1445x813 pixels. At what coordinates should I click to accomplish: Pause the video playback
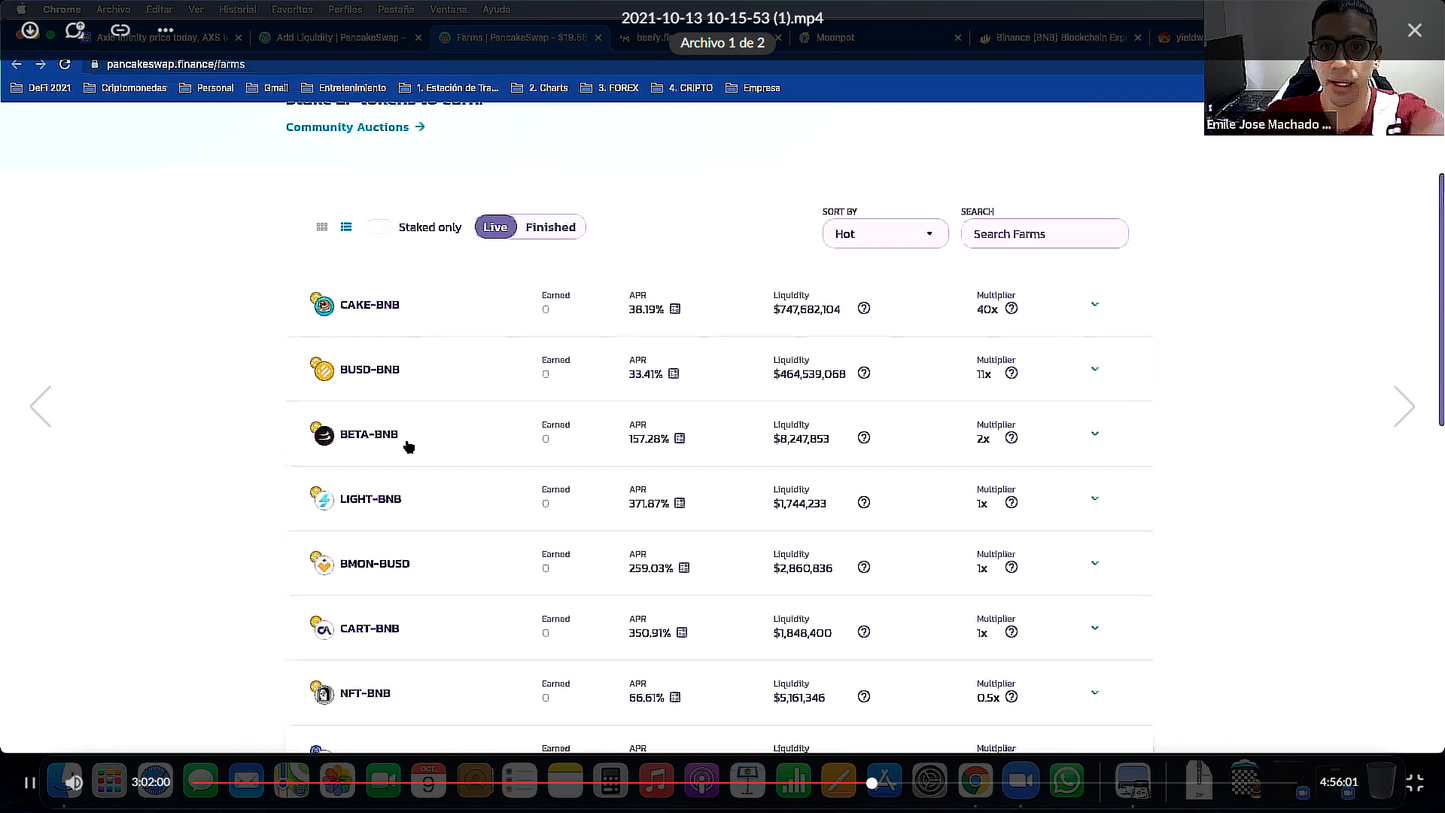coord(30,782)
